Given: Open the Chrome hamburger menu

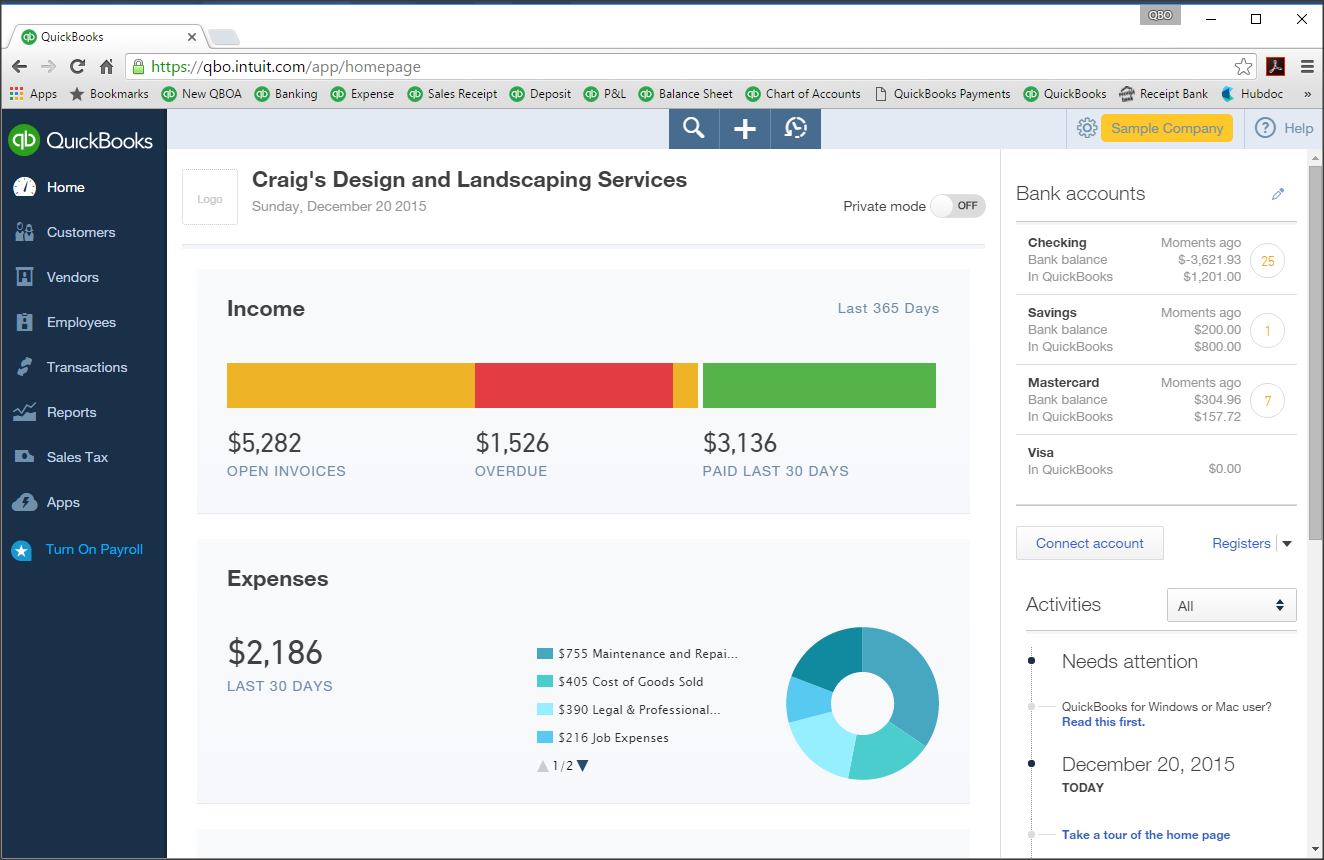Looking at the screenshot, I should 1307,67.
